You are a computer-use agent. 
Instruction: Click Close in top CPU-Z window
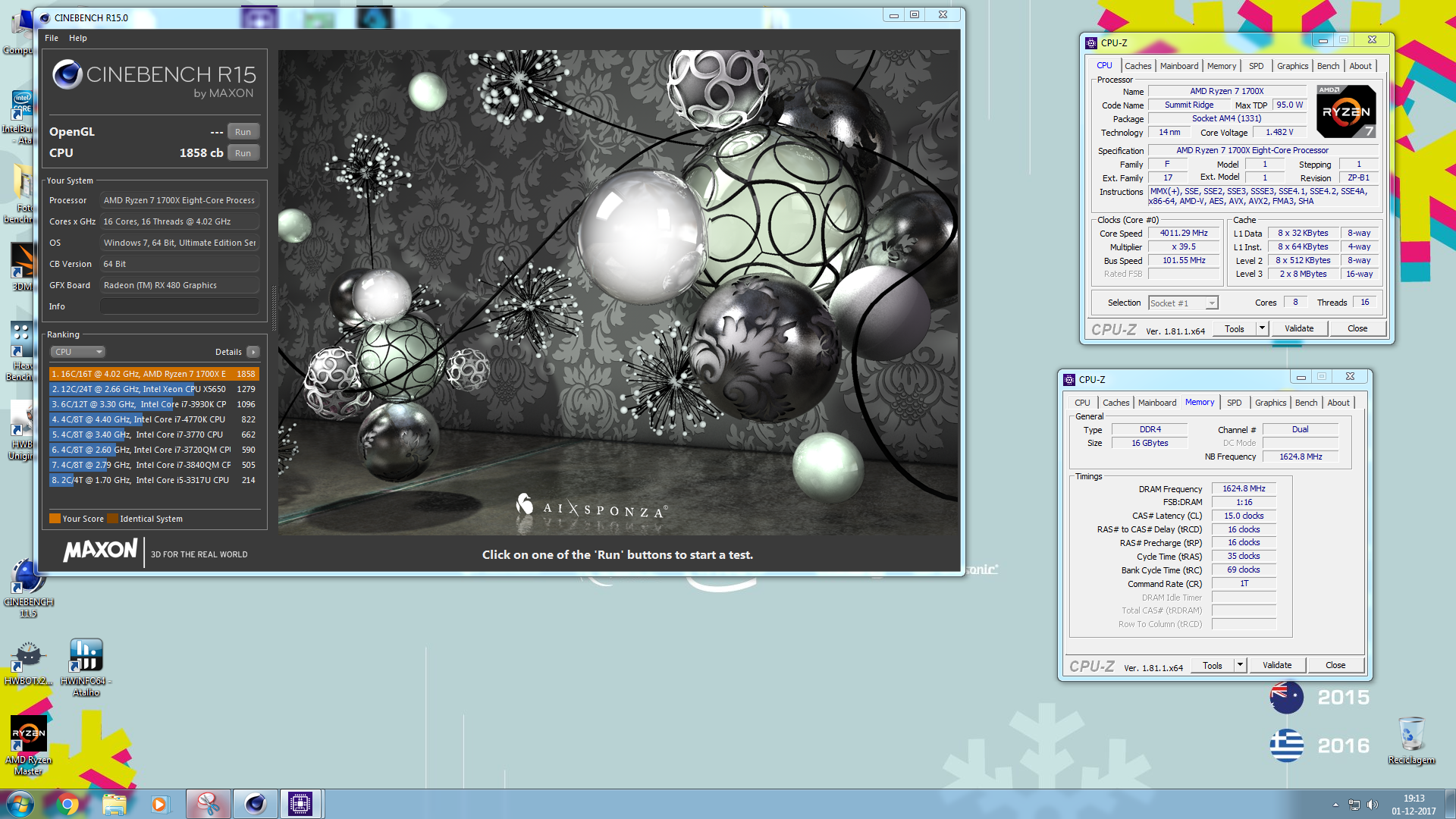coord(1357,329)
